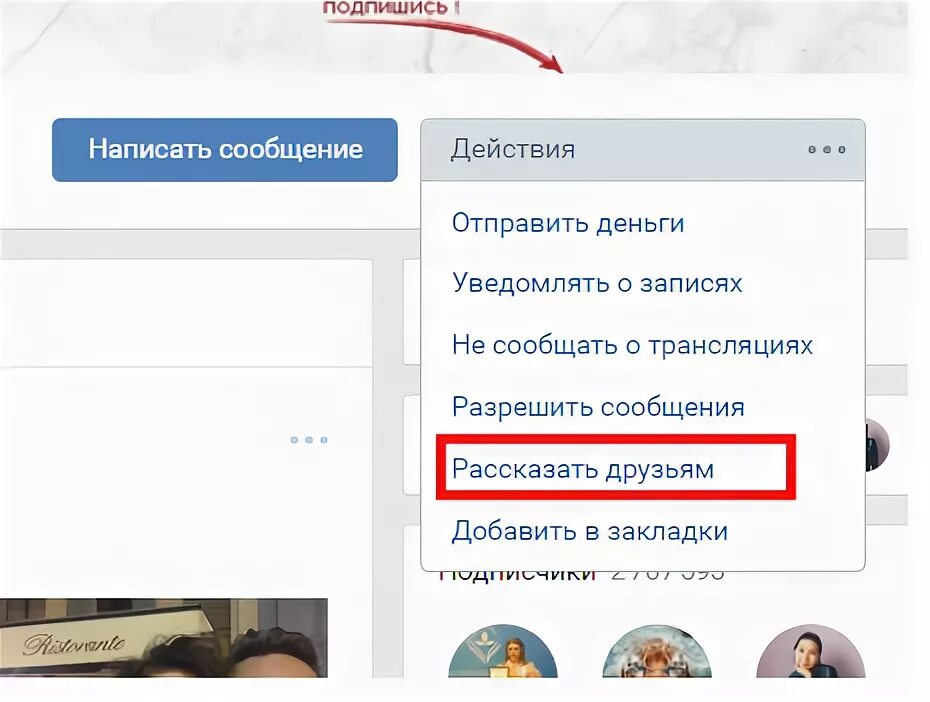Image resolution: width=930 pixels, height=702 pixels.
Task: Toggle Не сообщать о трансляциях option
Action: [x=632, y=345]
